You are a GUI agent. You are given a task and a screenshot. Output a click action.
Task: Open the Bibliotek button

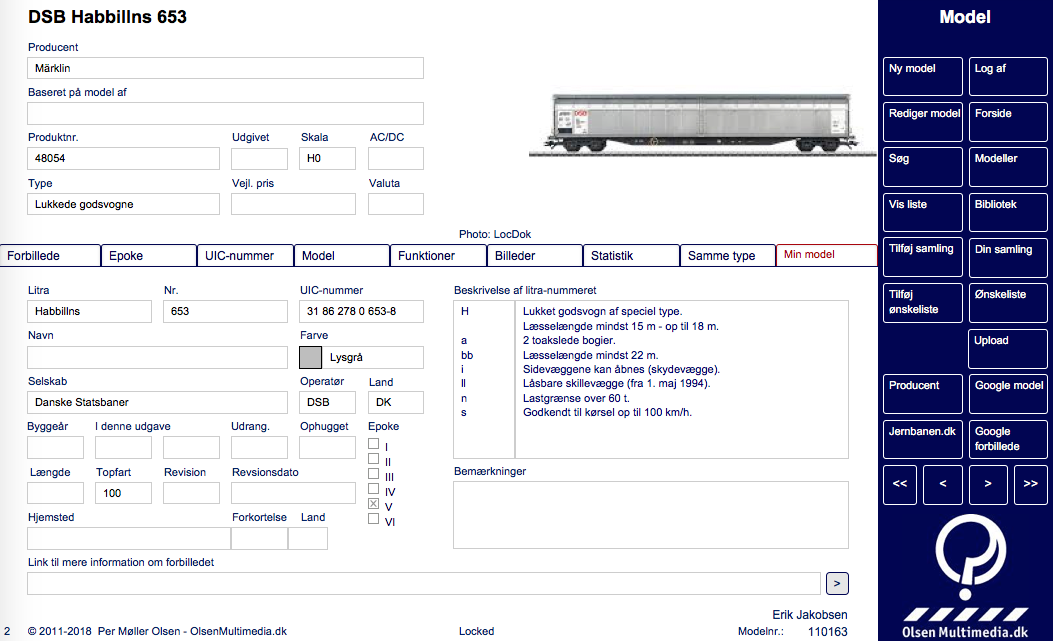pyautogui.click(x=1008, y=212)
